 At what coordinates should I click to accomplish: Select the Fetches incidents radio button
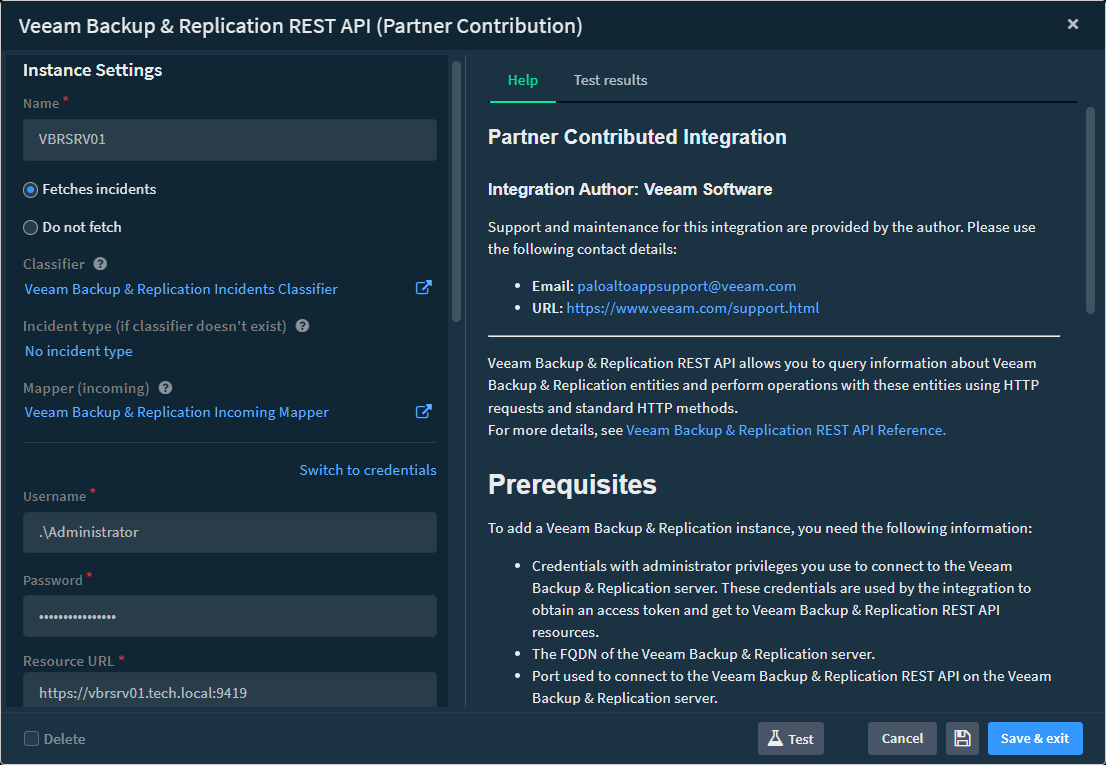point(30,190)
